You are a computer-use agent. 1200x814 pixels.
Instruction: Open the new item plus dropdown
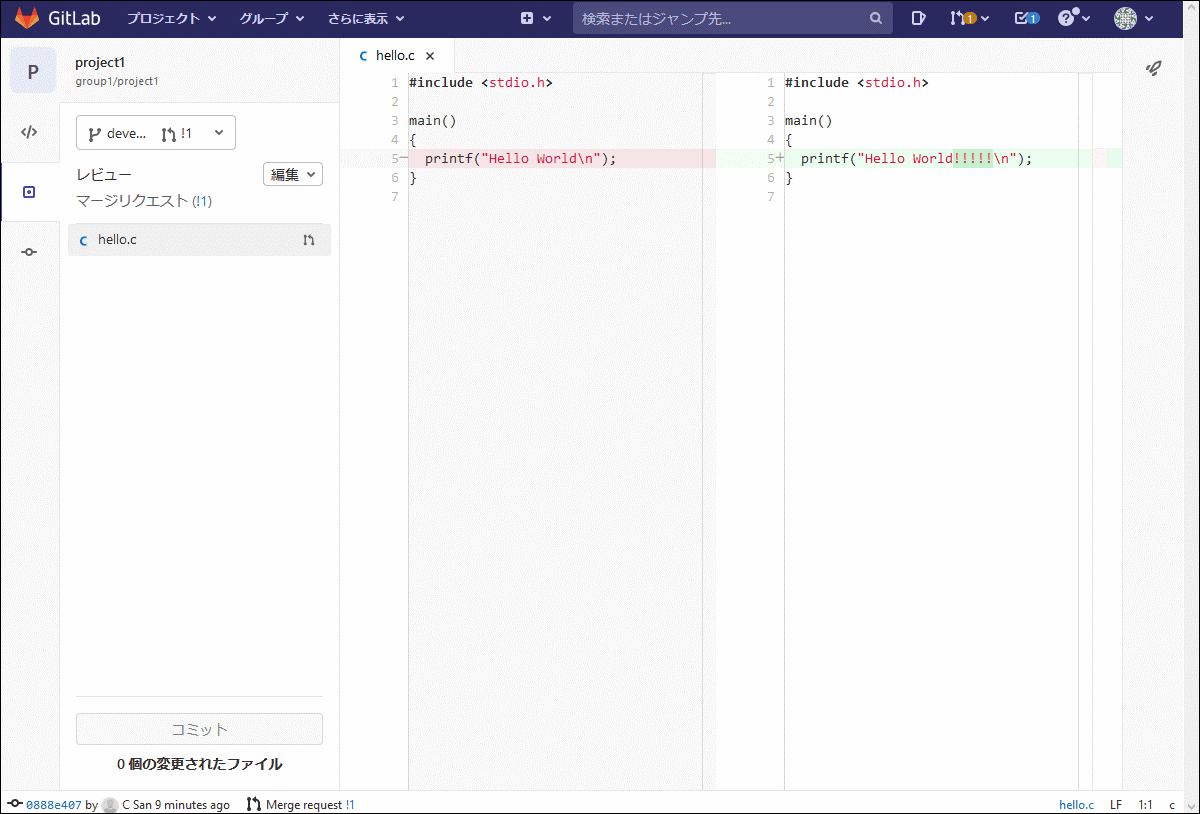(536, 18)
